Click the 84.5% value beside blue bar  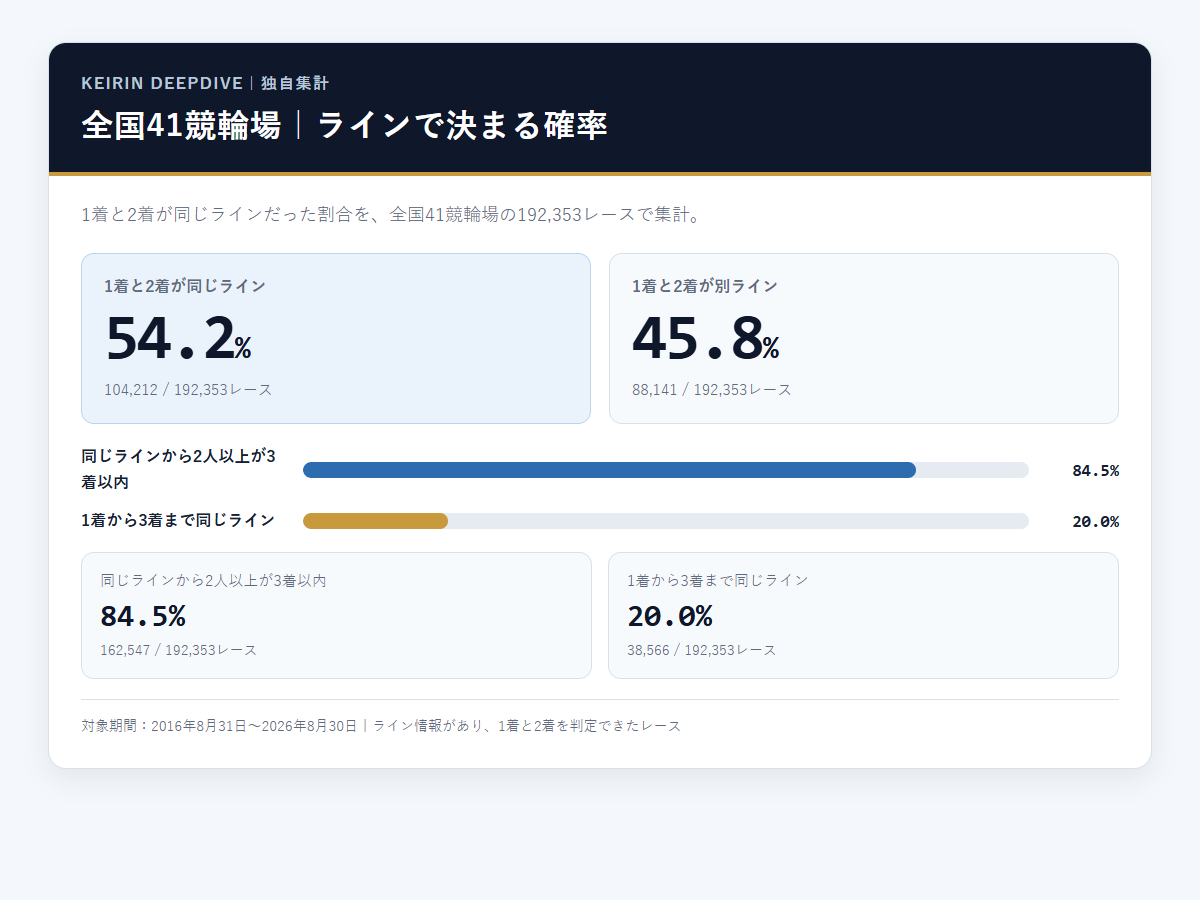[x=1095, y=470]
